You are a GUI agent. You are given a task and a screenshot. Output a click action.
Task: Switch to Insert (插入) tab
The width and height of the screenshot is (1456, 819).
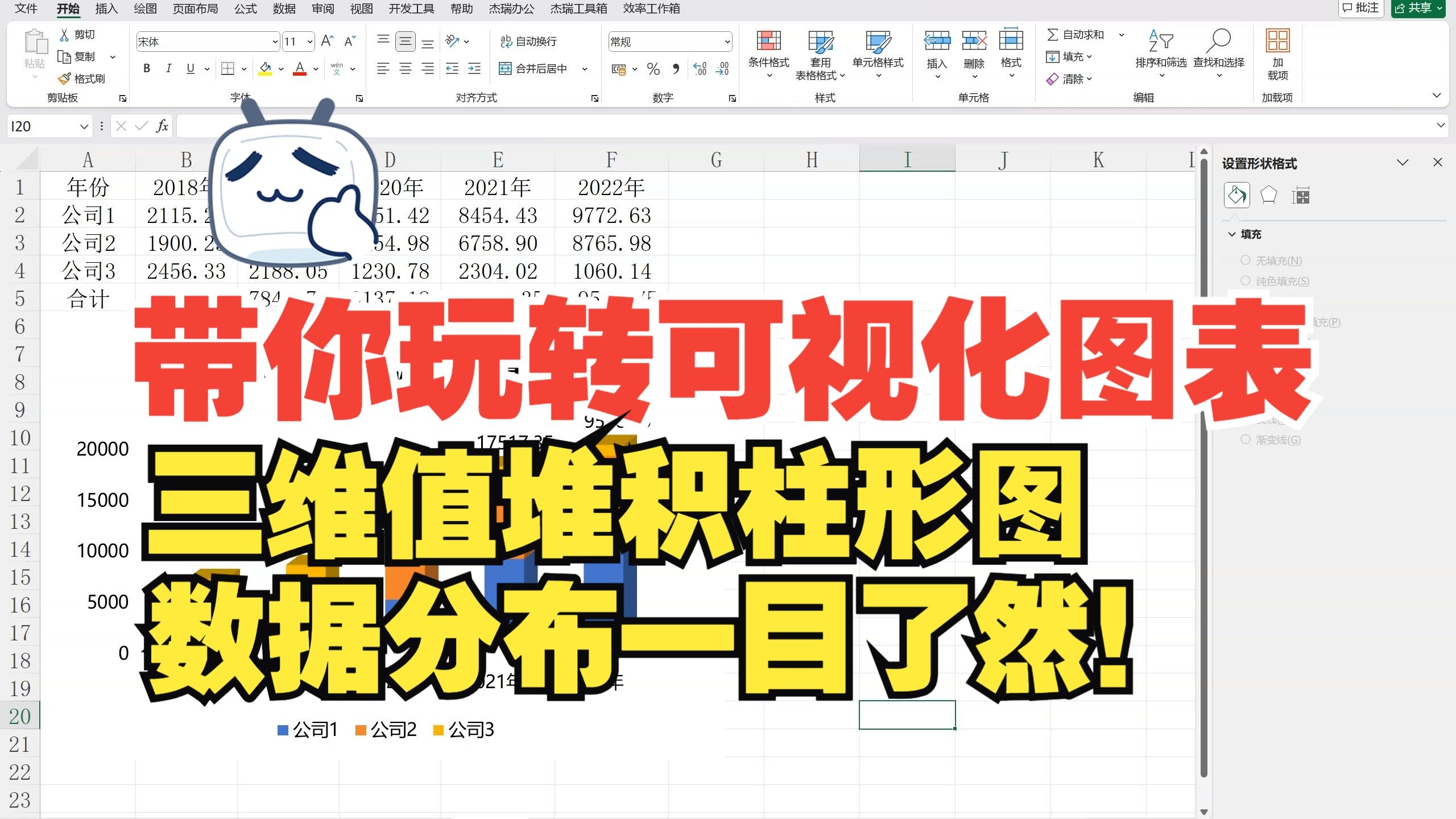[x=106, y=9]
